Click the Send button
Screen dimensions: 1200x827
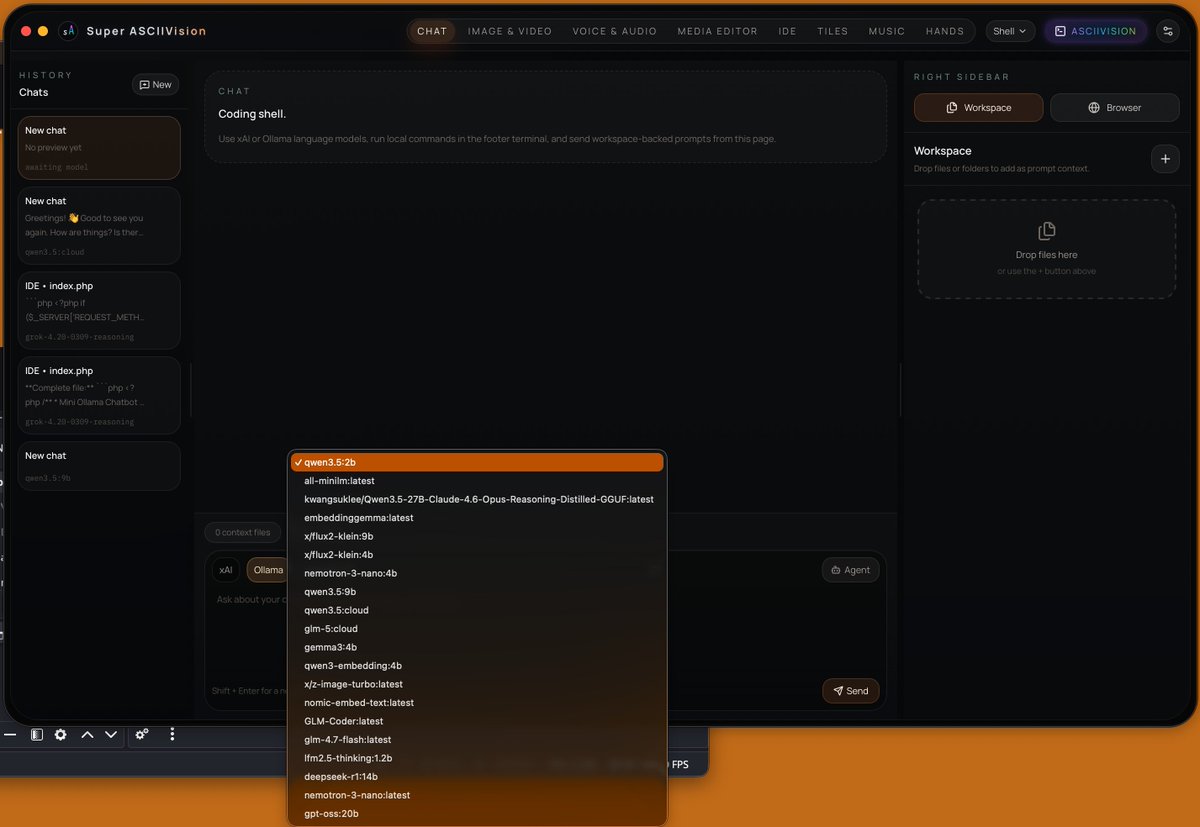(851, 691)
